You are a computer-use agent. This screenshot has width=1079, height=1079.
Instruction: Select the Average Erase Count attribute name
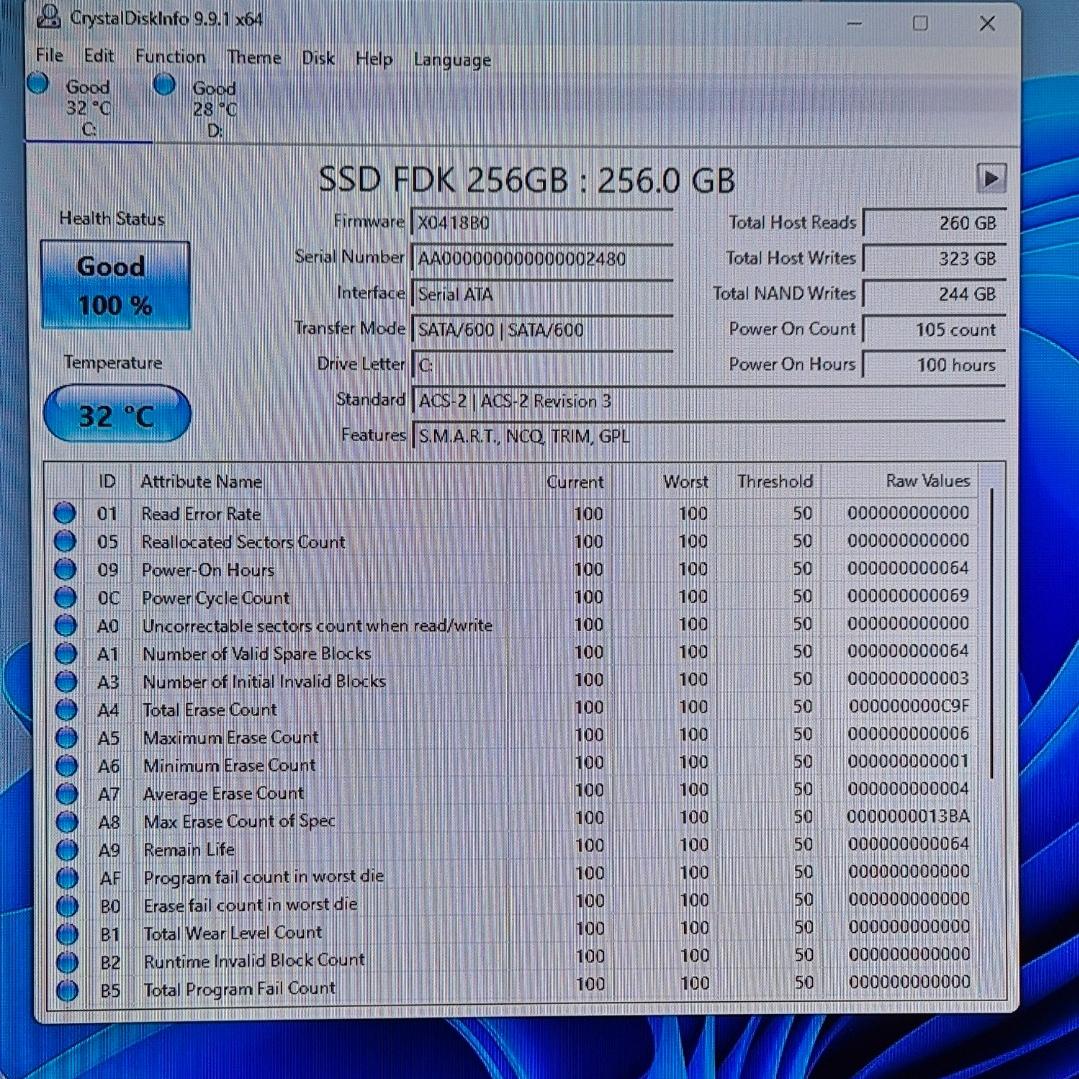tap(224, 793)
